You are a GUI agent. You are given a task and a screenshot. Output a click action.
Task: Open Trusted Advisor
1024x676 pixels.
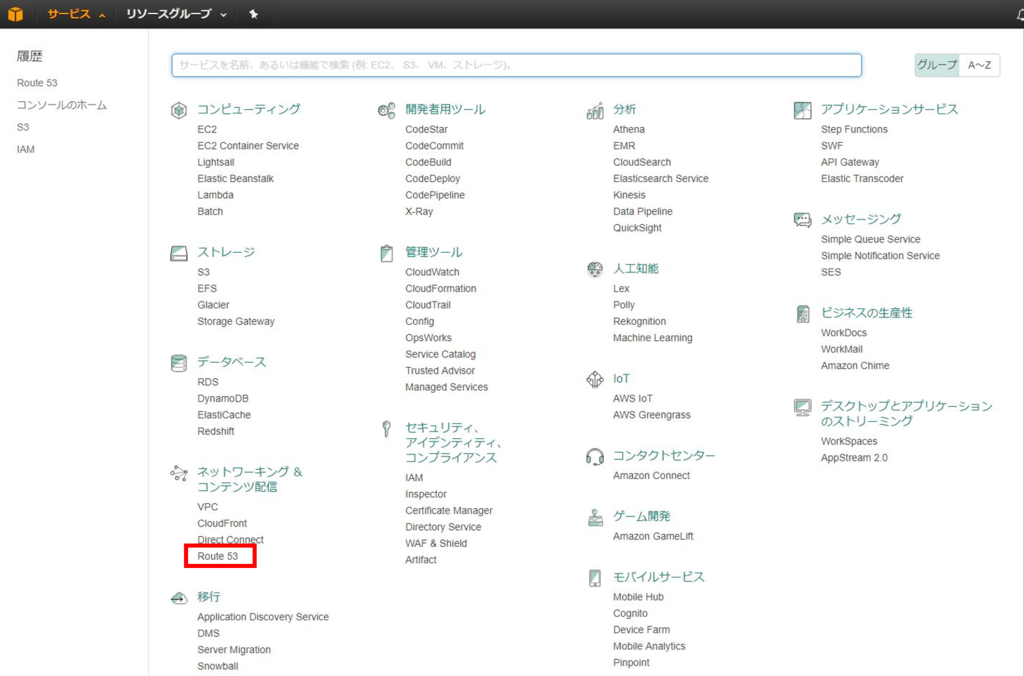(x=440, y=370)
